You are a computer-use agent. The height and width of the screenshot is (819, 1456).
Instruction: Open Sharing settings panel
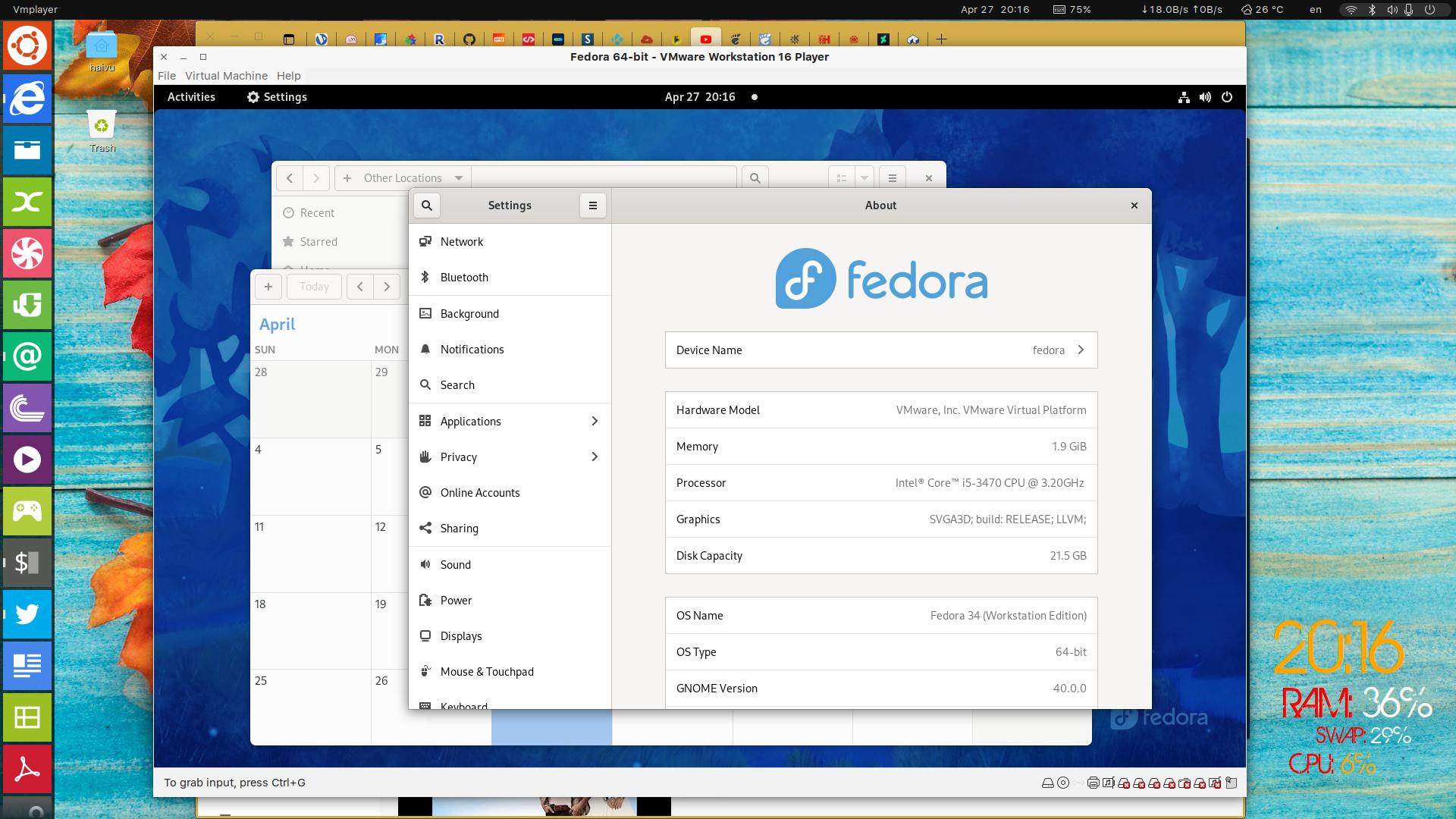510,529
